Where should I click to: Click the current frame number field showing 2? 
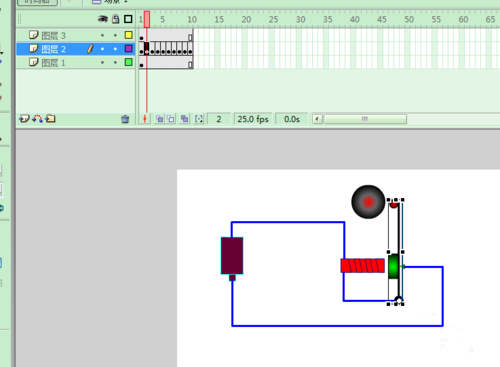pyautogui.click(x=219, y=119)
